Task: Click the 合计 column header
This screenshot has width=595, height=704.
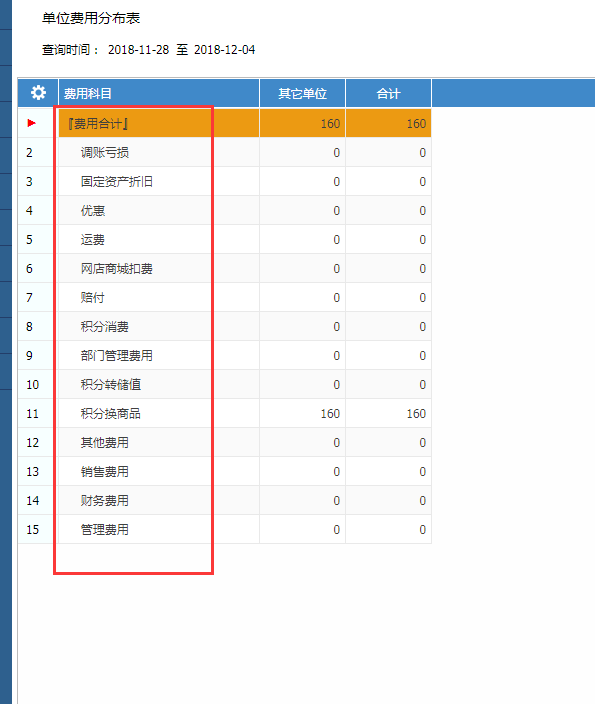Action: coord(388,93)
